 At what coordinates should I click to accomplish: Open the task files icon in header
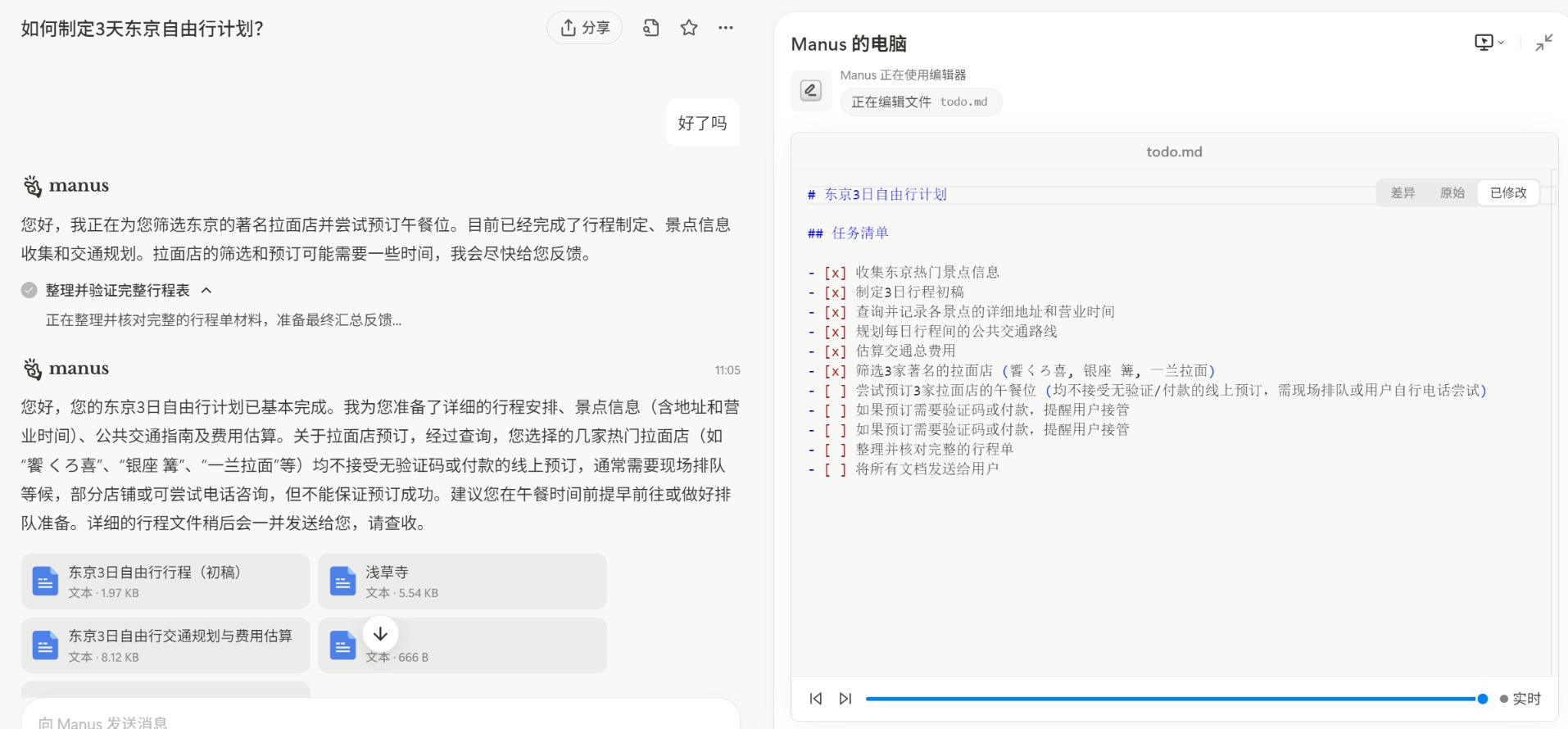pos(650,28)
